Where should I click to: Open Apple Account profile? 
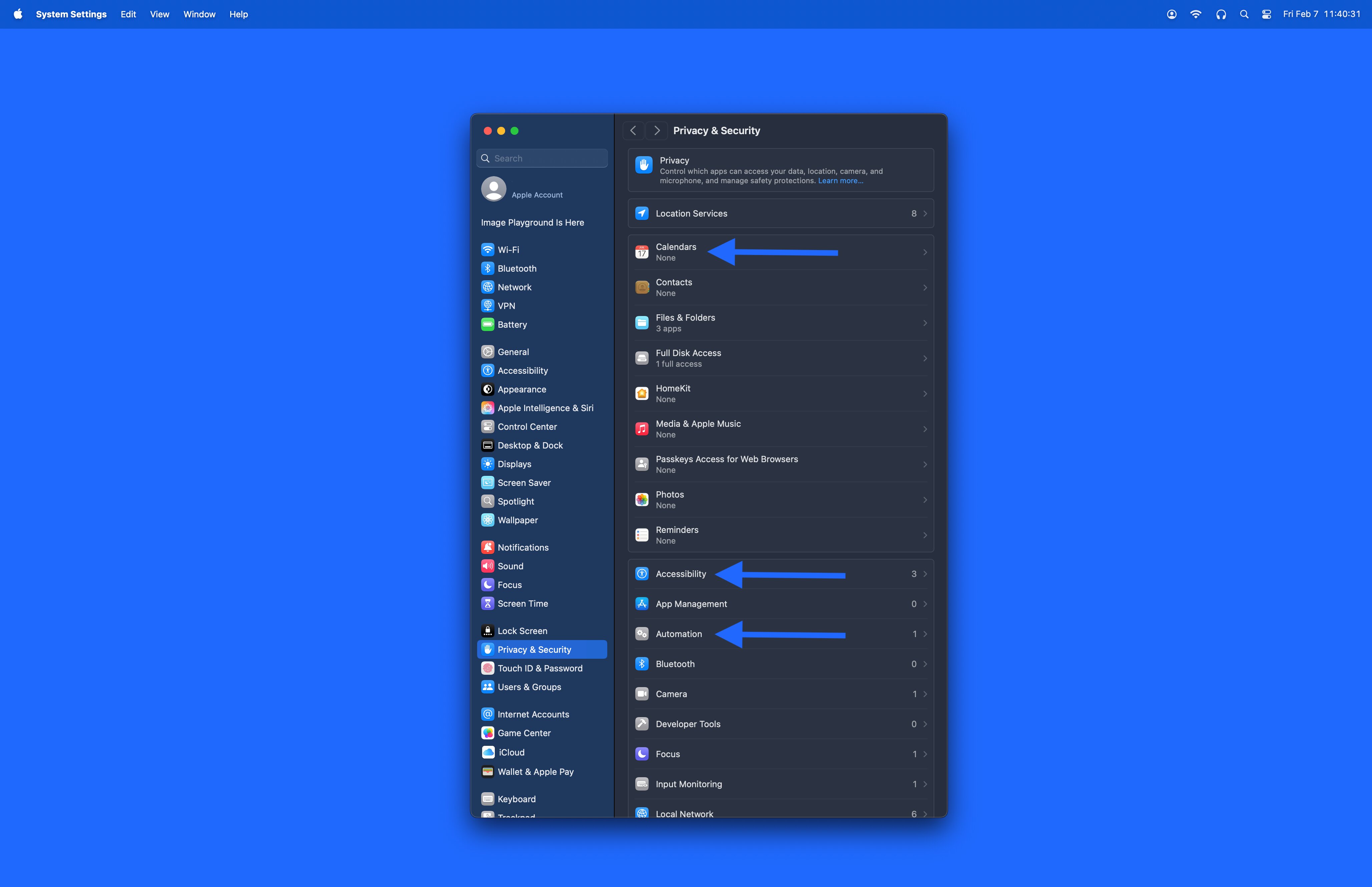[542, 190]
